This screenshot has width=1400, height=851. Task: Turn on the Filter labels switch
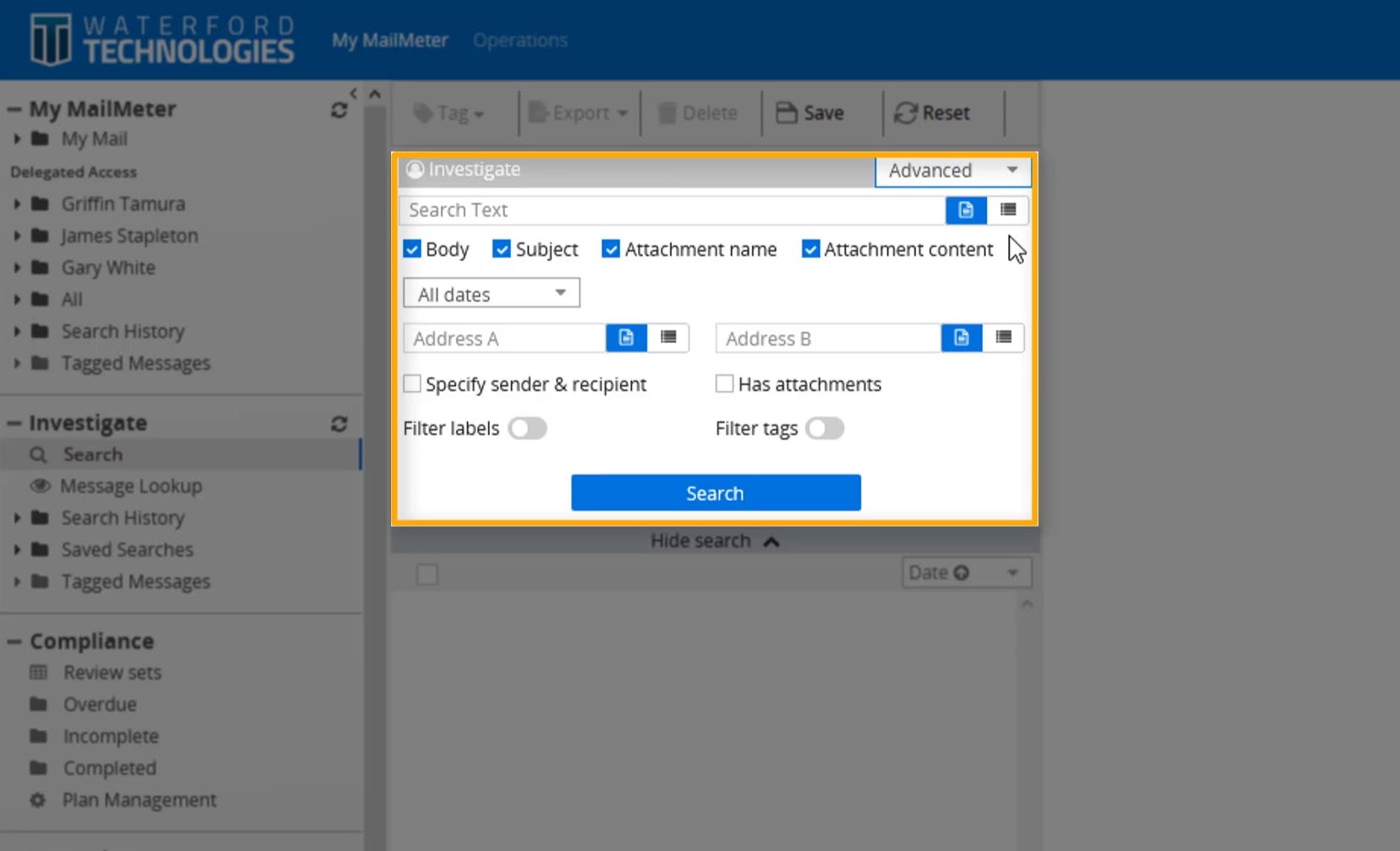(x=528, y=429)
